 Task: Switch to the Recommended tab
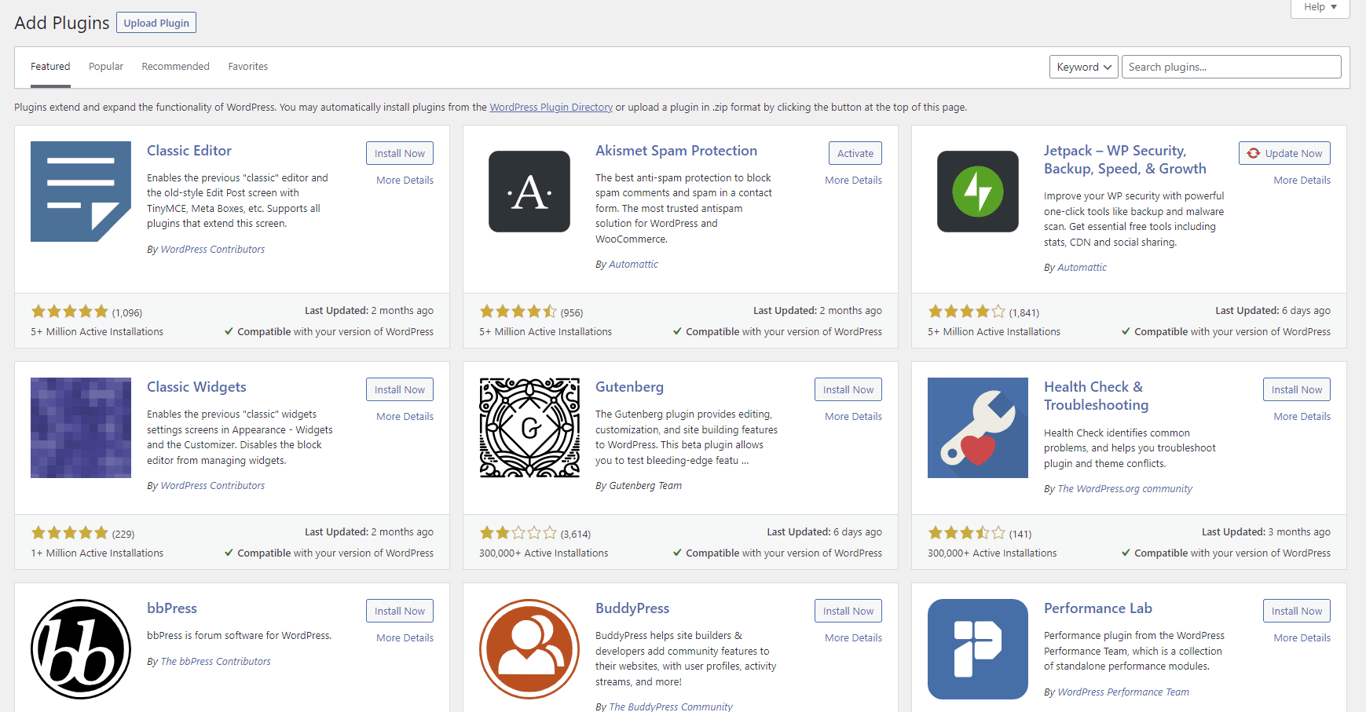[175, 66]
